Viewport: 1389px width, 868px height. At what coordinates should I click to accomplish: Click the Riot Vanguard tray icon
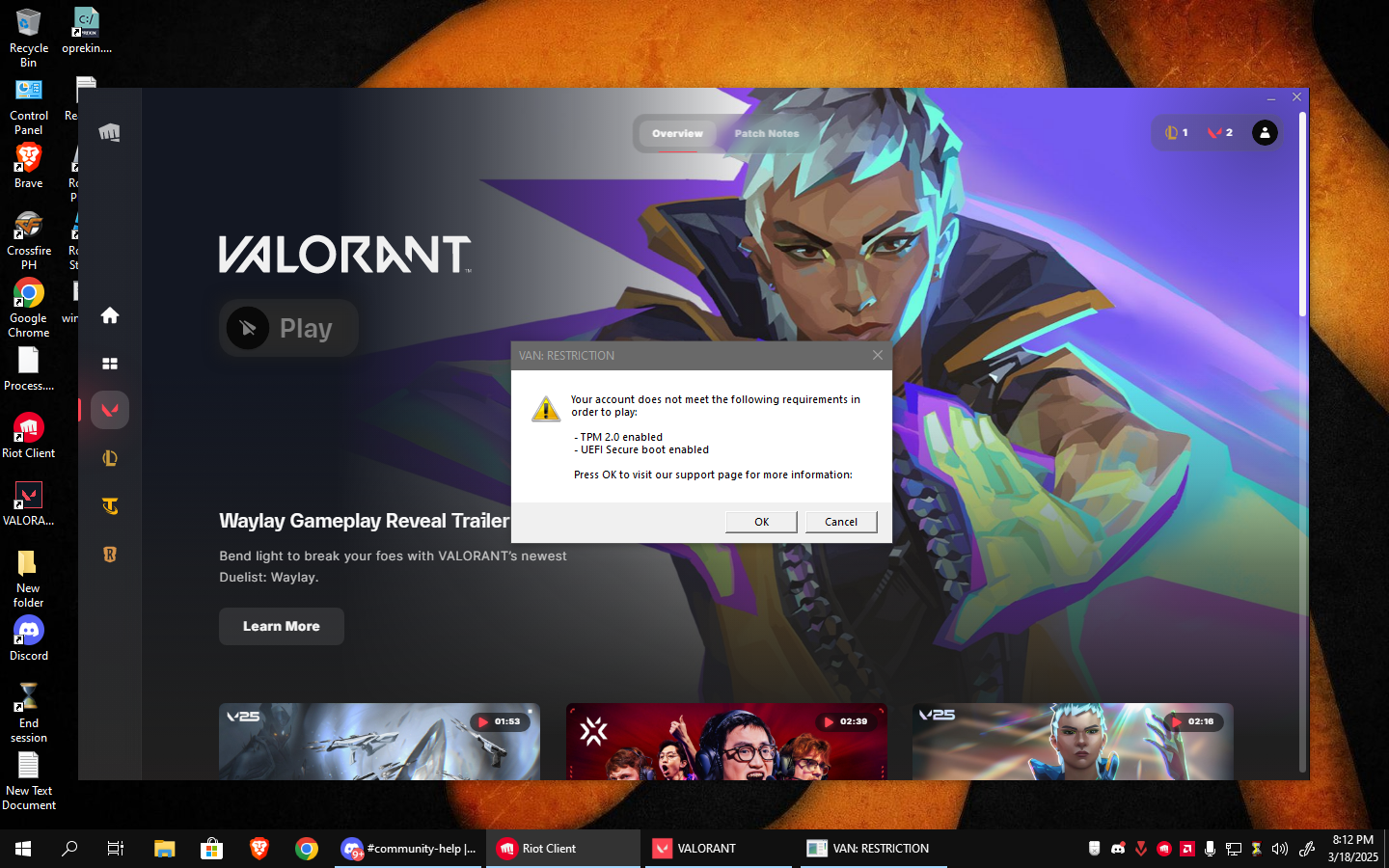pos(1141,849)
